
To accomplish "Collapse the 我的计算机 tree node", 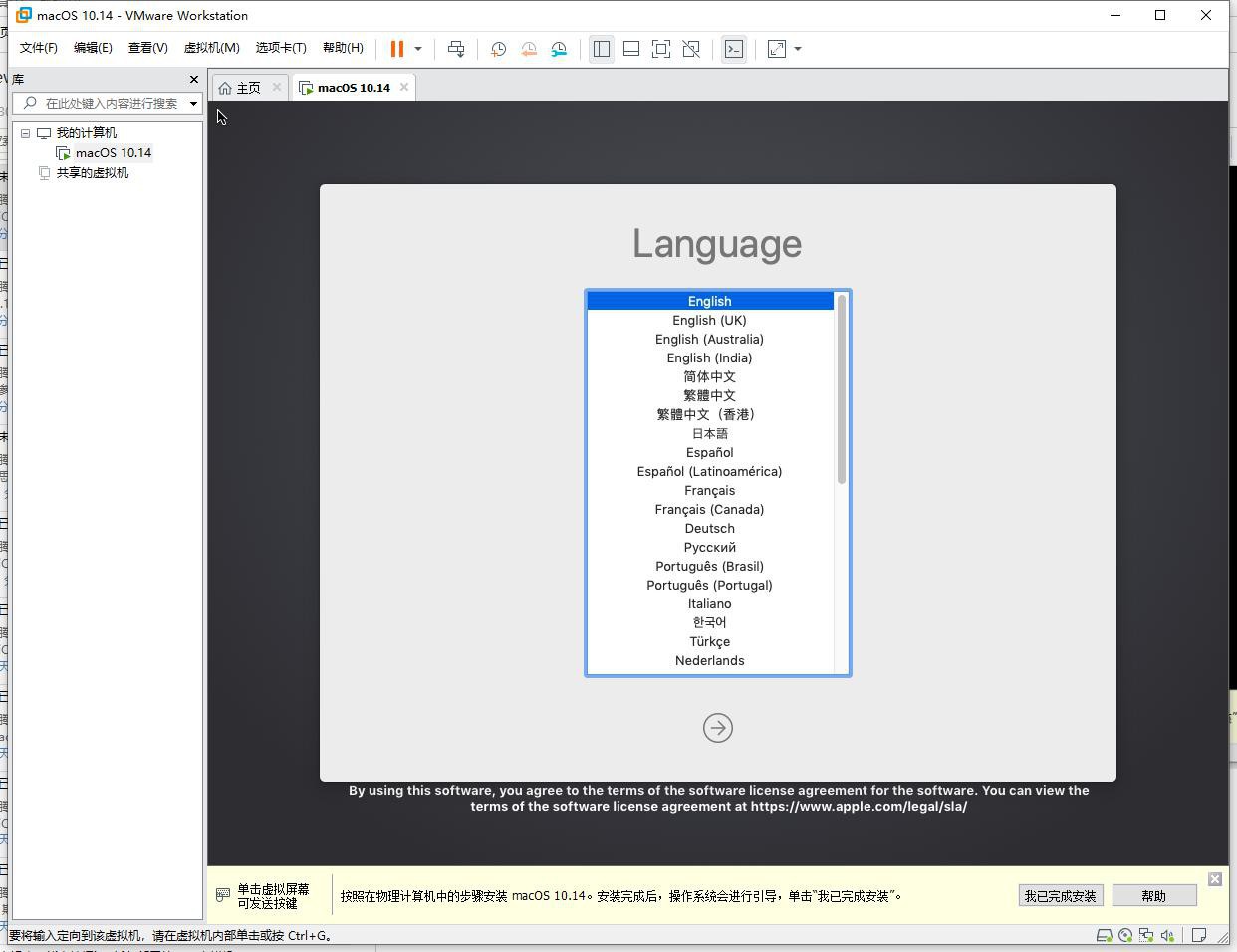I will tap(26, 133).
